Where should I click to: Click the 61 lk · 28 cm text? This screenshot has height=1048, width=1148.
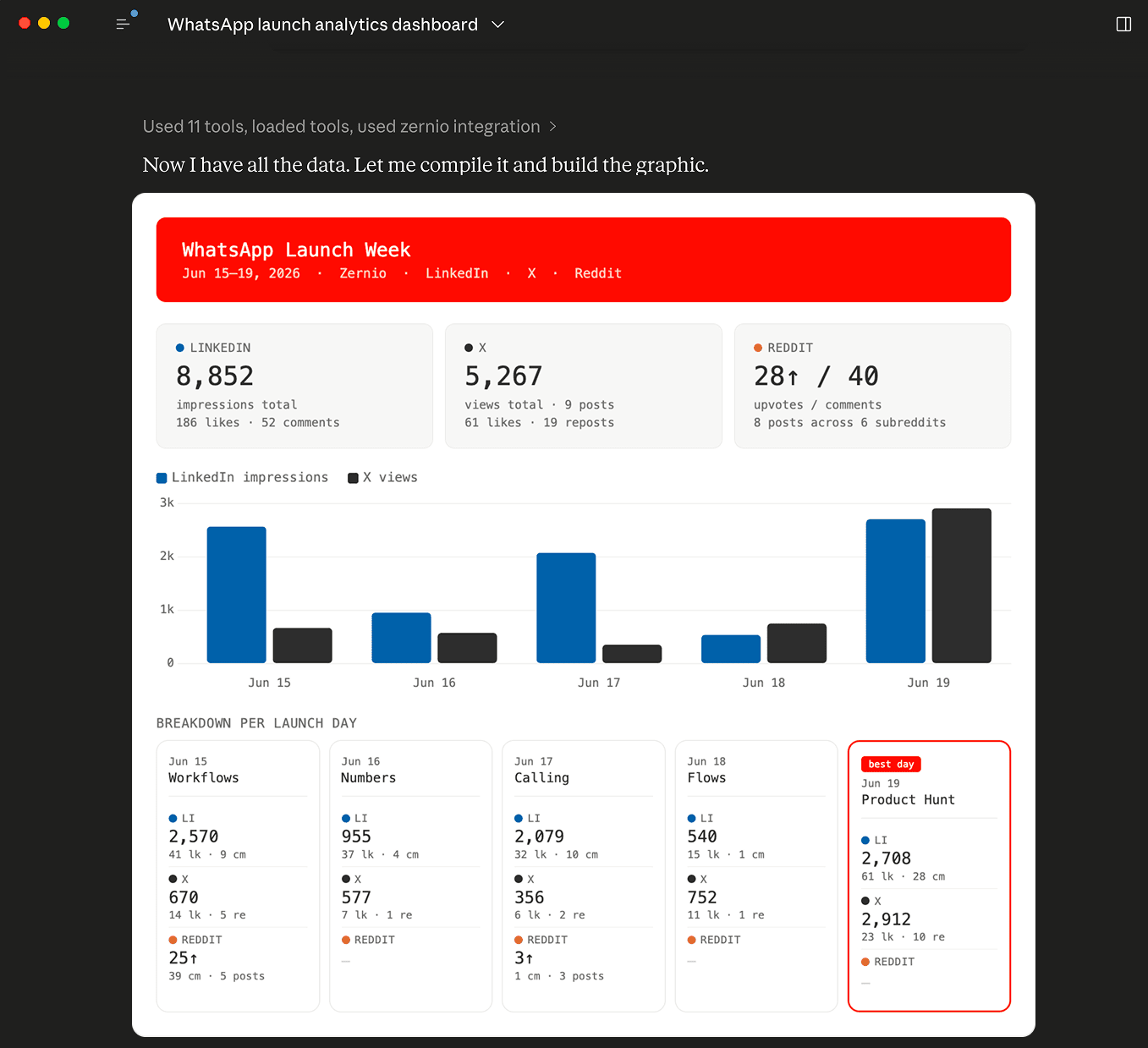(904, 876)
